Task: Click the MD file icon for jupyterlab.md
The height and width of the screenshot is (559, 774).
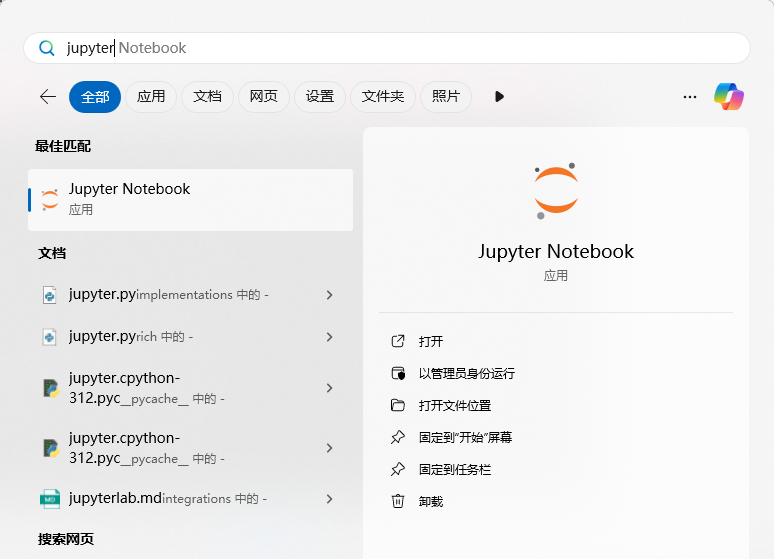Action: pos(50,499)
